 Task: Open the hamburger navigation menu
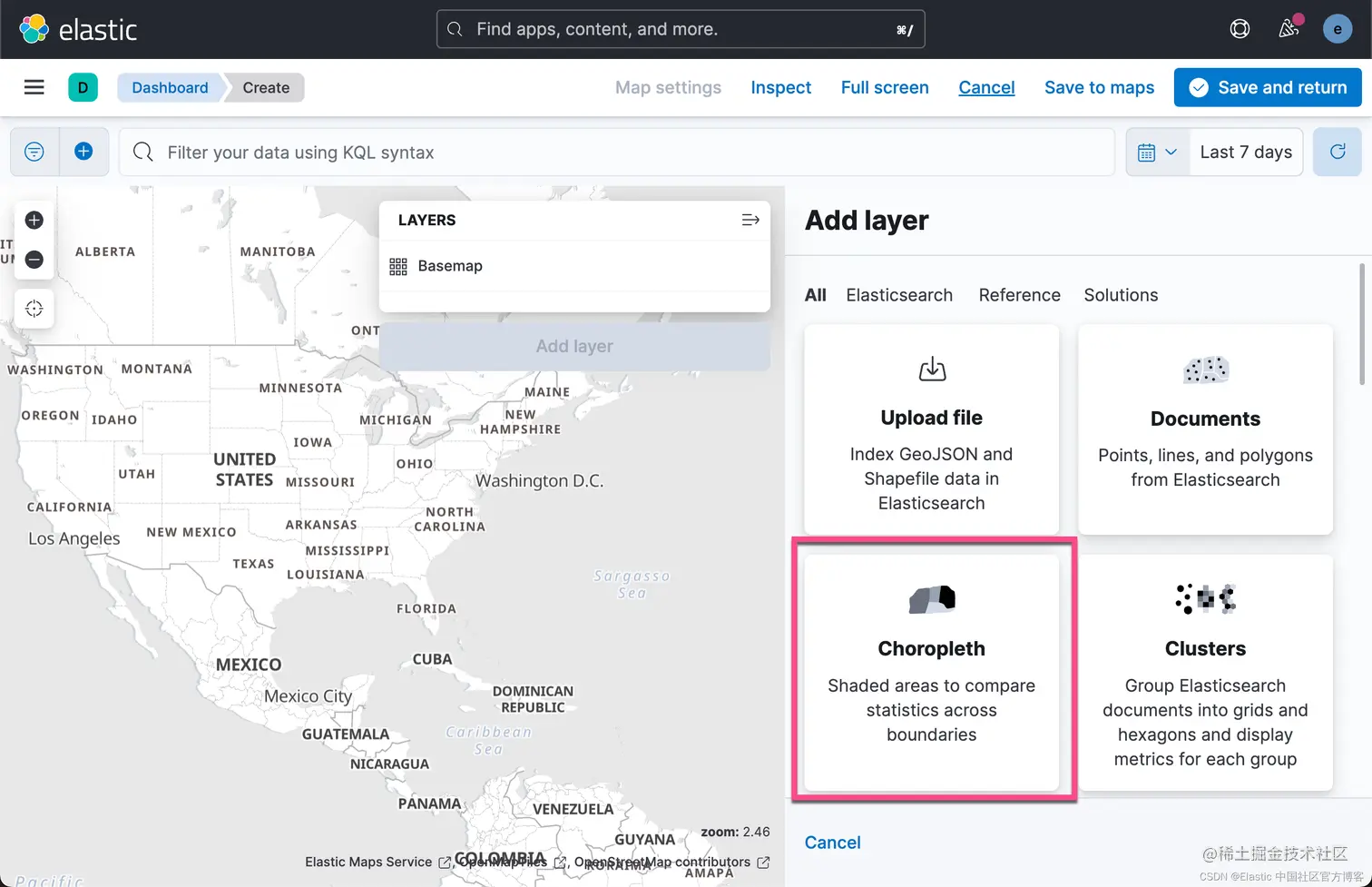pos(34,87)
